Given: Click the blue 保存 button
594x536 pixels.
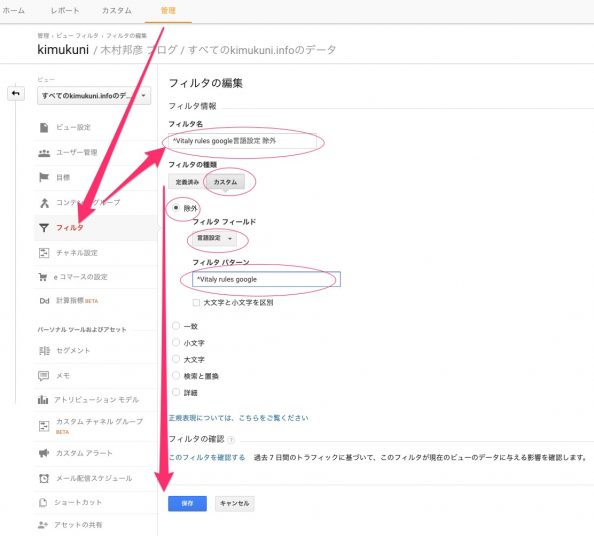Looking at the screenshot, I should (x=188, y=503).
